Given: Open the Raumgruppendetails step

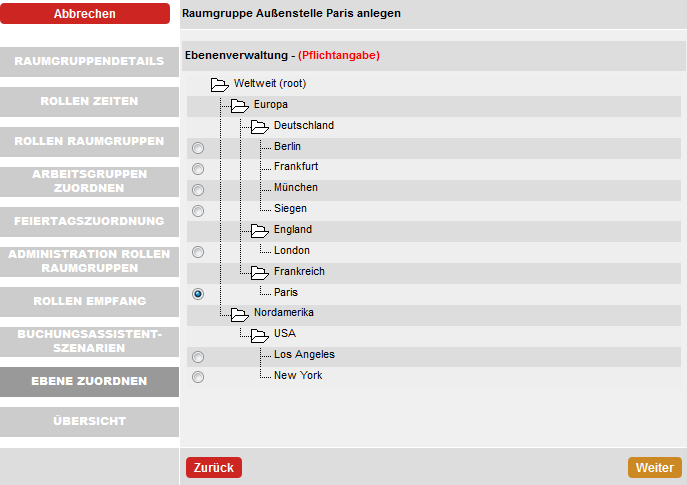Looking at the screenshot, I should 89,61.
